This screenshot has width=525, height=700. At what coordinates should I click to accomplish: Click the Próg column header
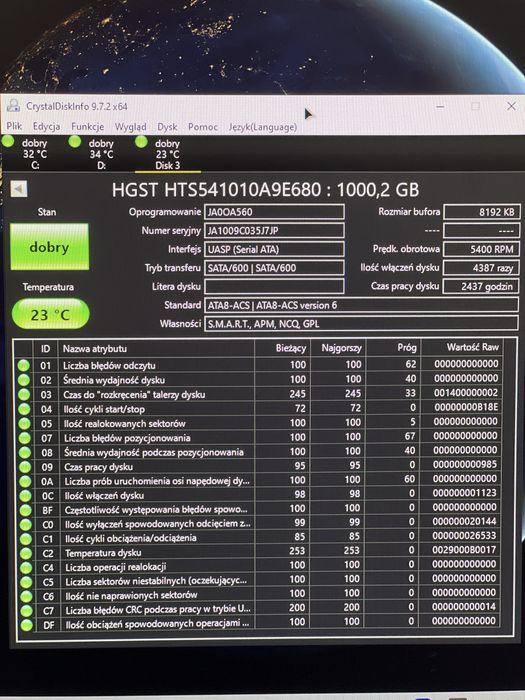click(393, 348)
